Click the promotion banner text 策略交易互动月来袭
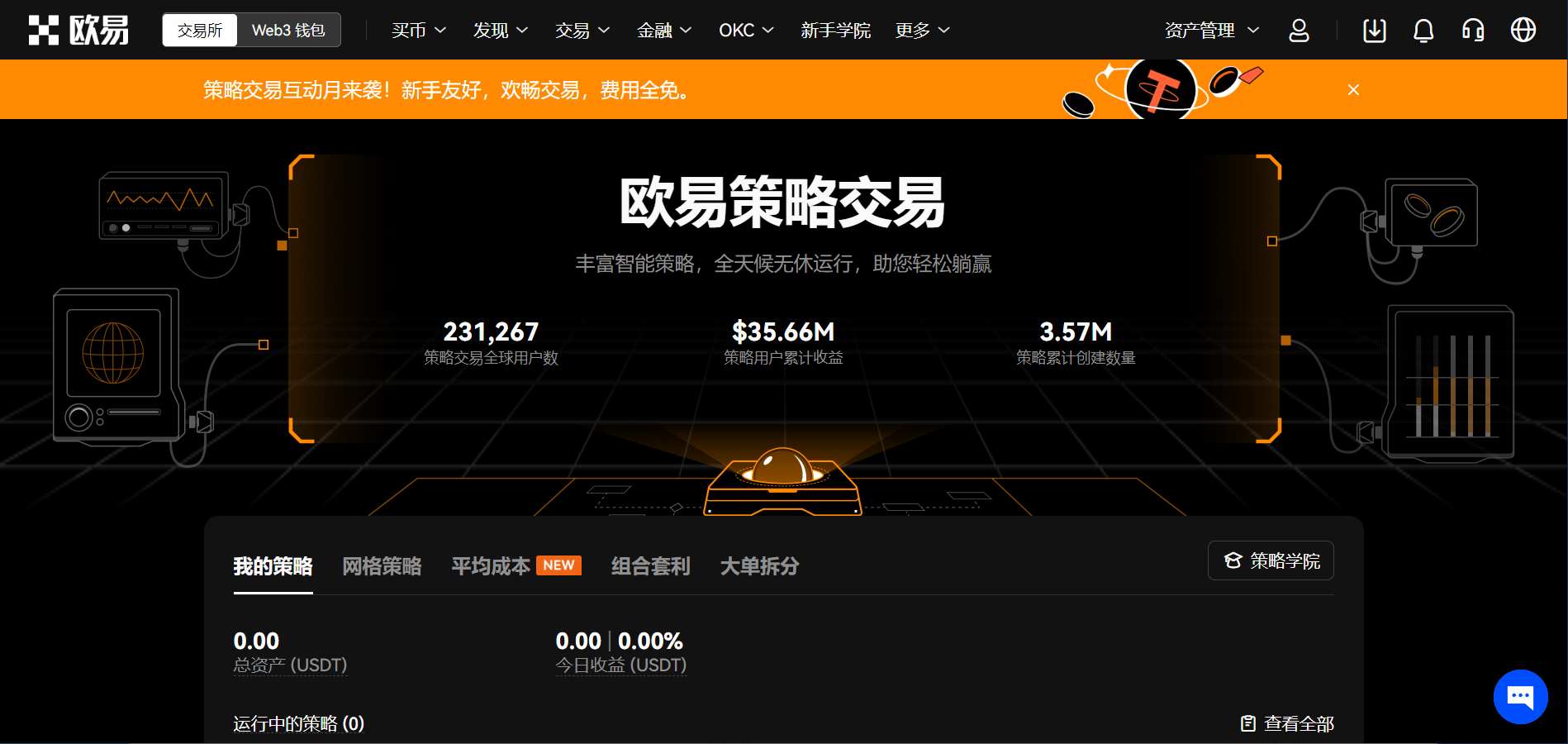 click(x=446, y=90)
